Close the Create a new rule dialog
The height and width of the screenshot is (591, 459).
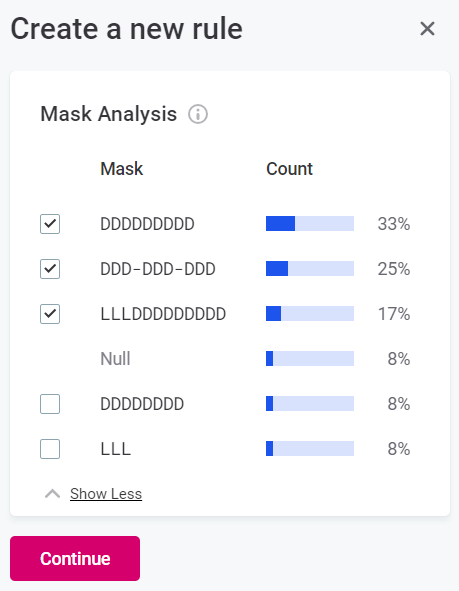click(427, 29)
